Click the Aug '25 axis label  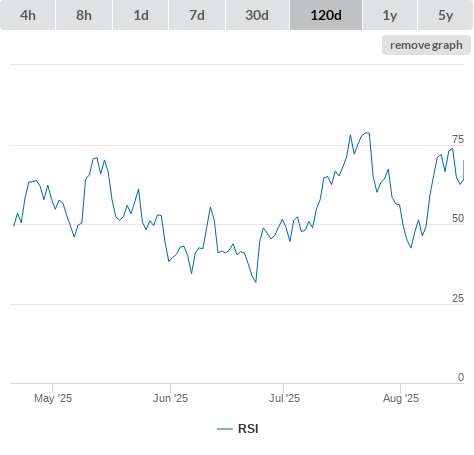401,398
